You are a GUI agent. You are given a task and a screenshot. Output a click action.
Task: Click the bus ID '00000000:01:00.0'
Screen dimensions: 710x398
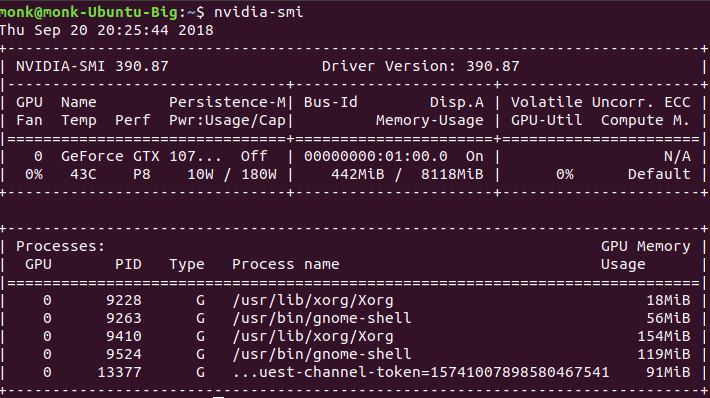pos(375,156)
